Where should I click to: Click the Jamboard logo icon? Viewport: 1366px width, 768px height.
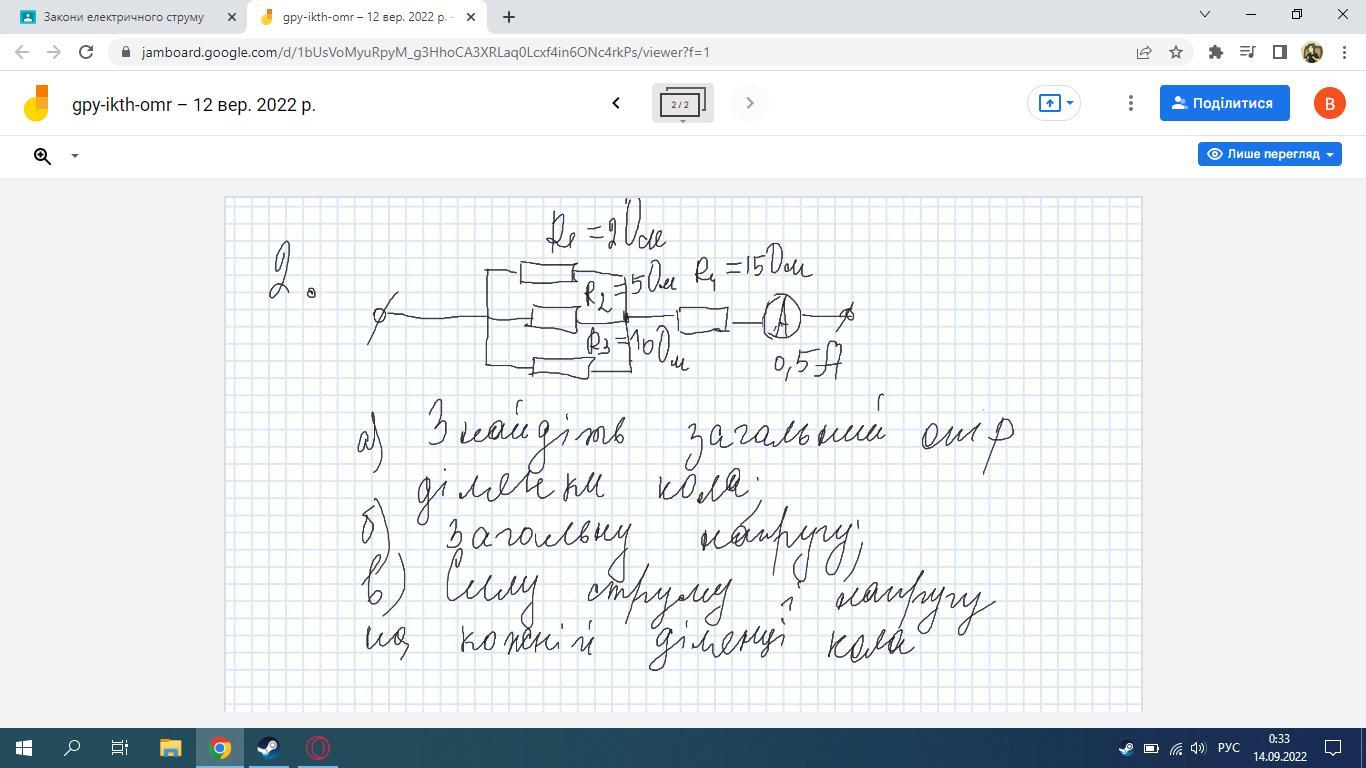(37, 103)
